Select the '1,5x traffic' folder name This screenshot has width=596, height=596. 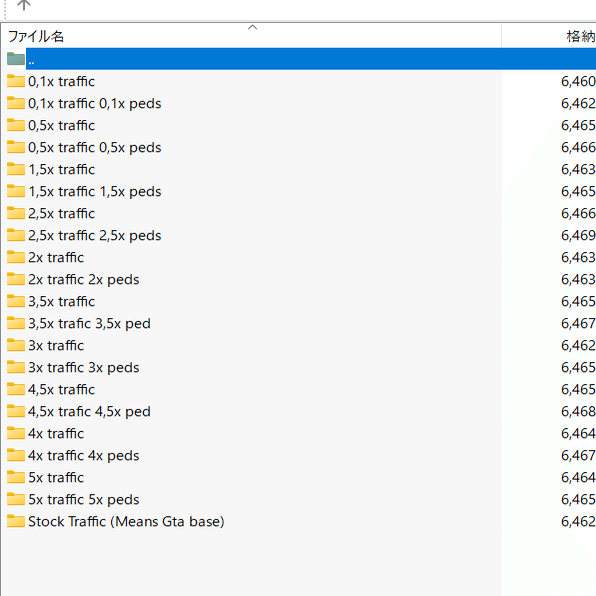point(61,170)
